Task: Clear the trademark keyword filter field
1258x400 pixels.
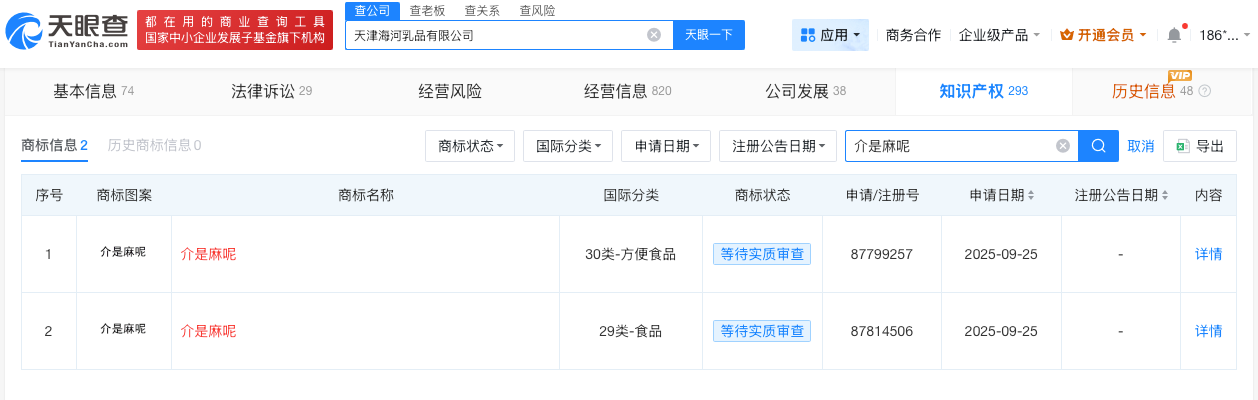Action: [1063, 146]
